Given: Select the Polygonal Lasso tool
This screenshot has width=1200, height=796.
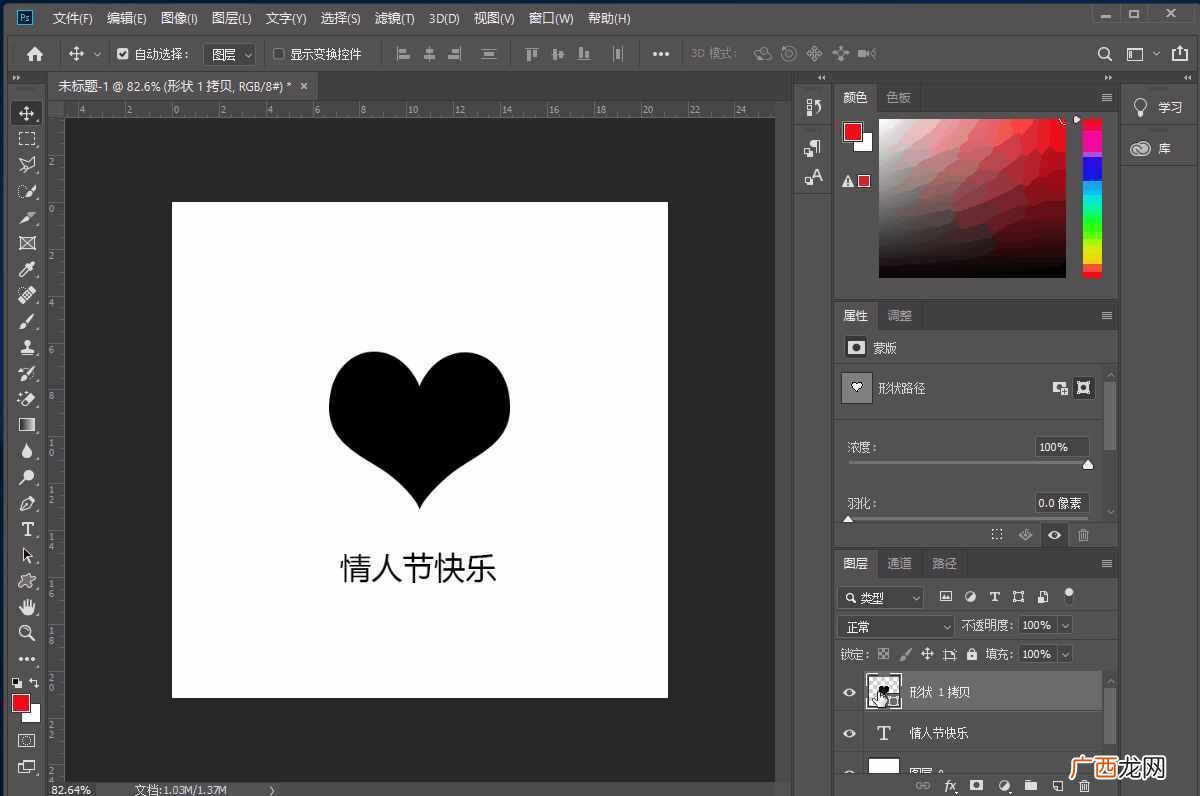Looking at the screenshot, I should click(x=27, y=165).
